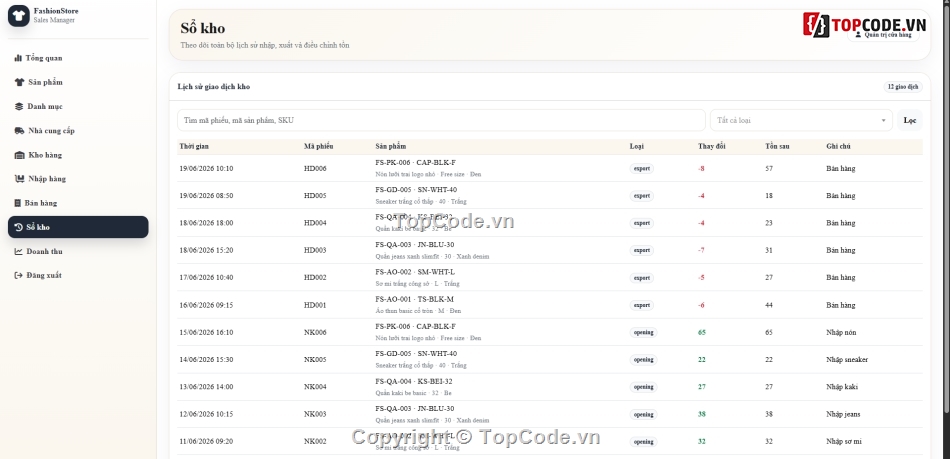Click voucher code NK004

tap(315, 387)
